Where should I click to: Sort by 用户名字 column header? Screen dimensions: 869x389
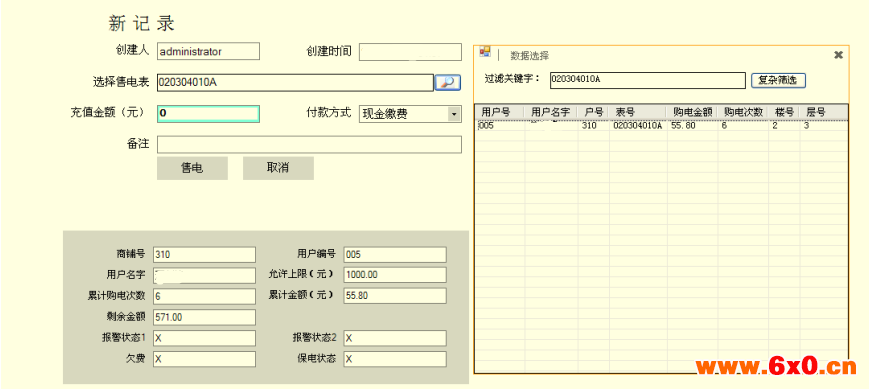550,112
